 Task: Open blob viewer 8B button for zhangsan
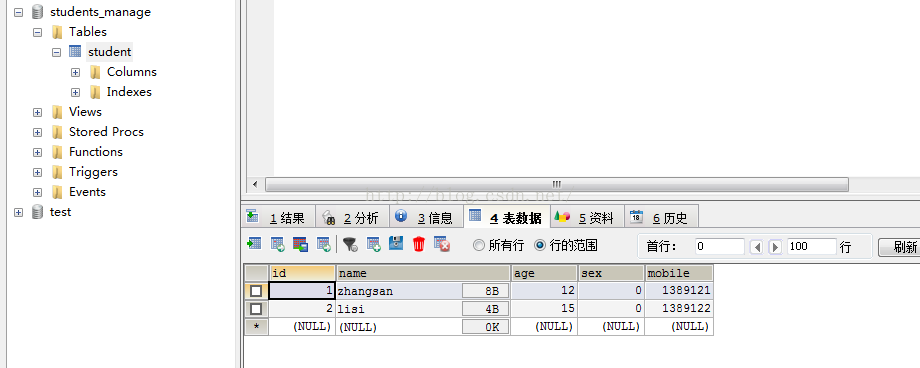pos(486,291)
